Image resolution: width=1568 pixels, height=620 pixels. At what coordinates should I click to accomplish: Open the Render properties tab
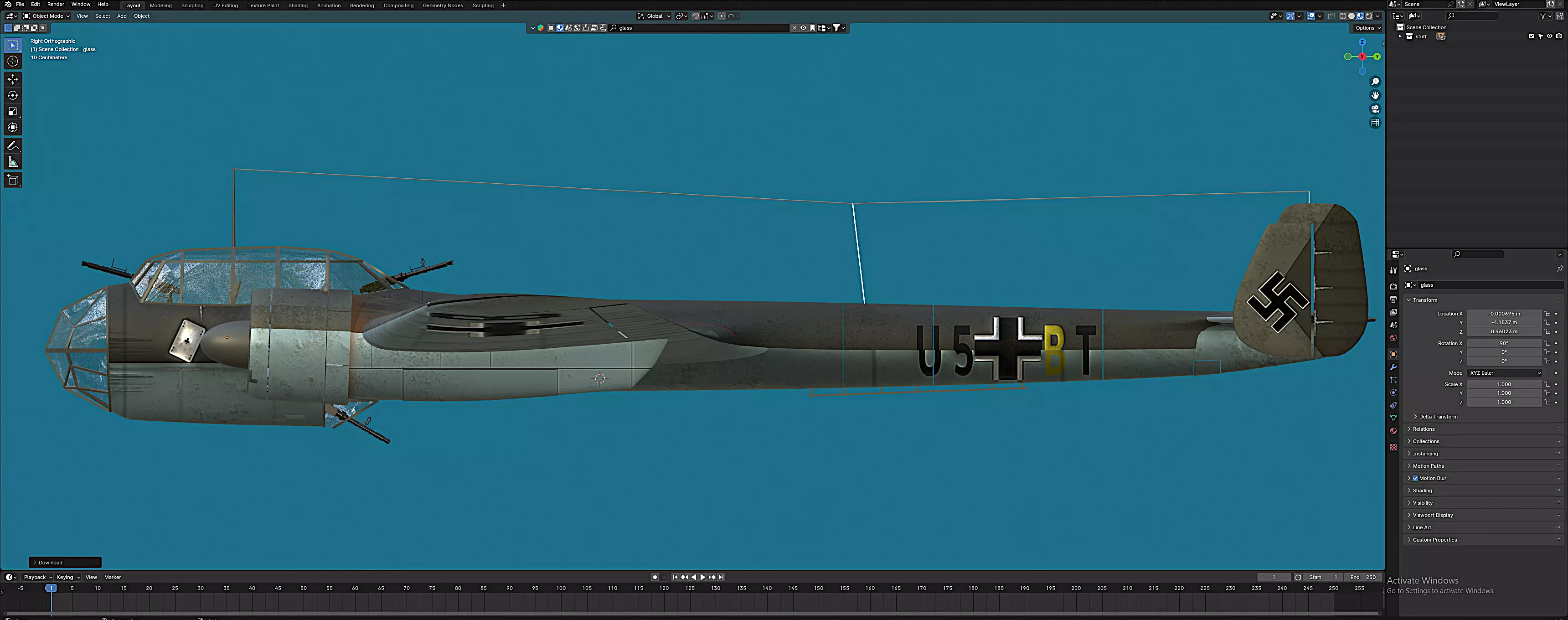(1393, 286)
